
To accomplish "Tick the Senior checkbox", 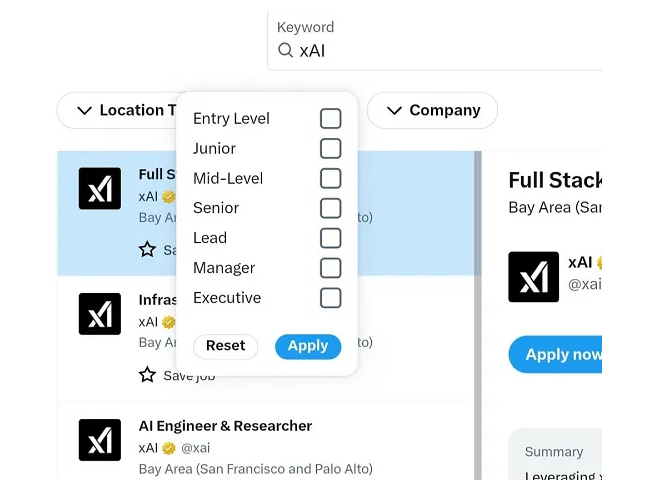I will tap(330, 208).
